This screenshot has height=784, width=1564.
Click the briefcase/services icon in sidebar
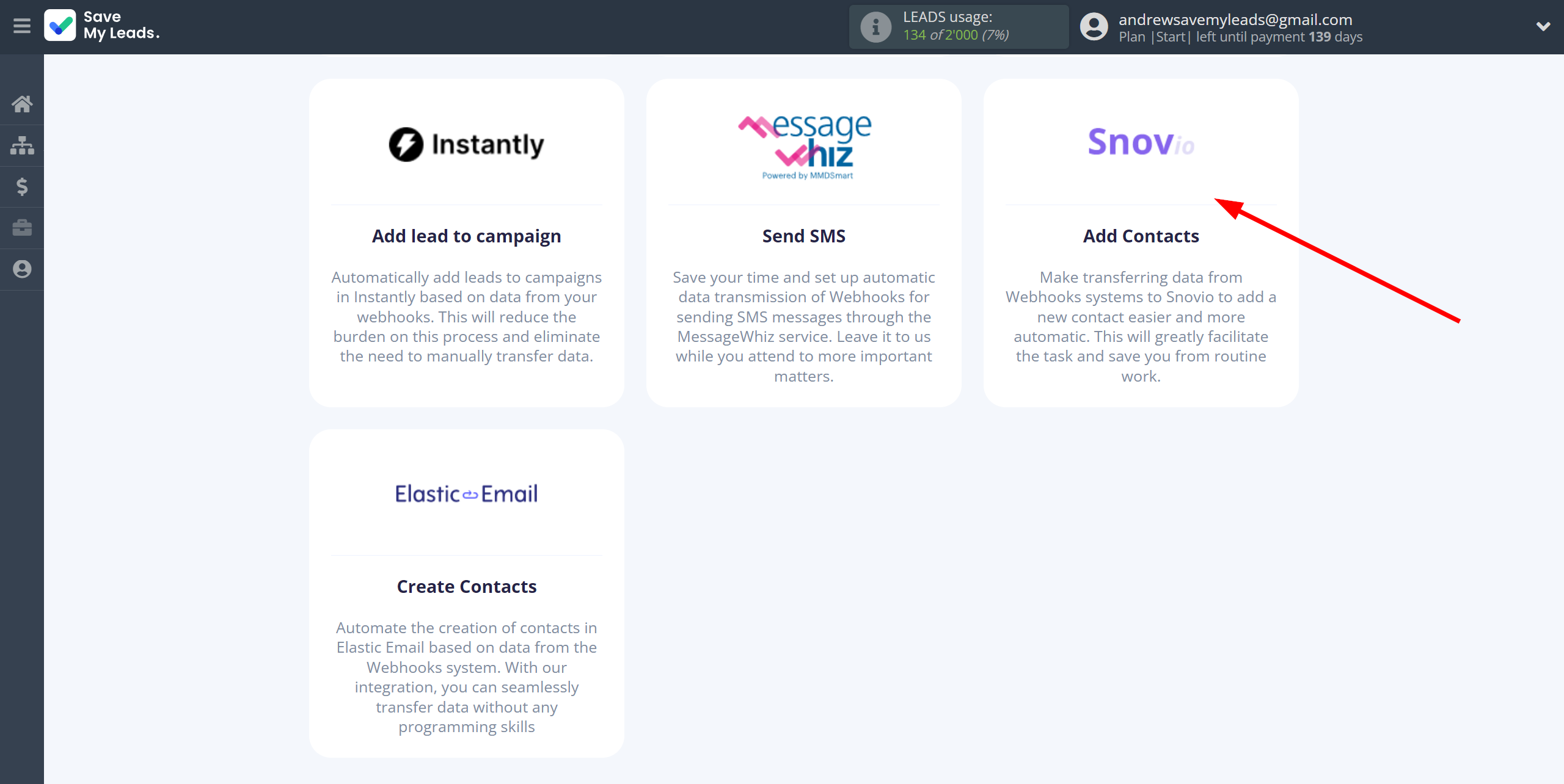[x=22, y=228]
